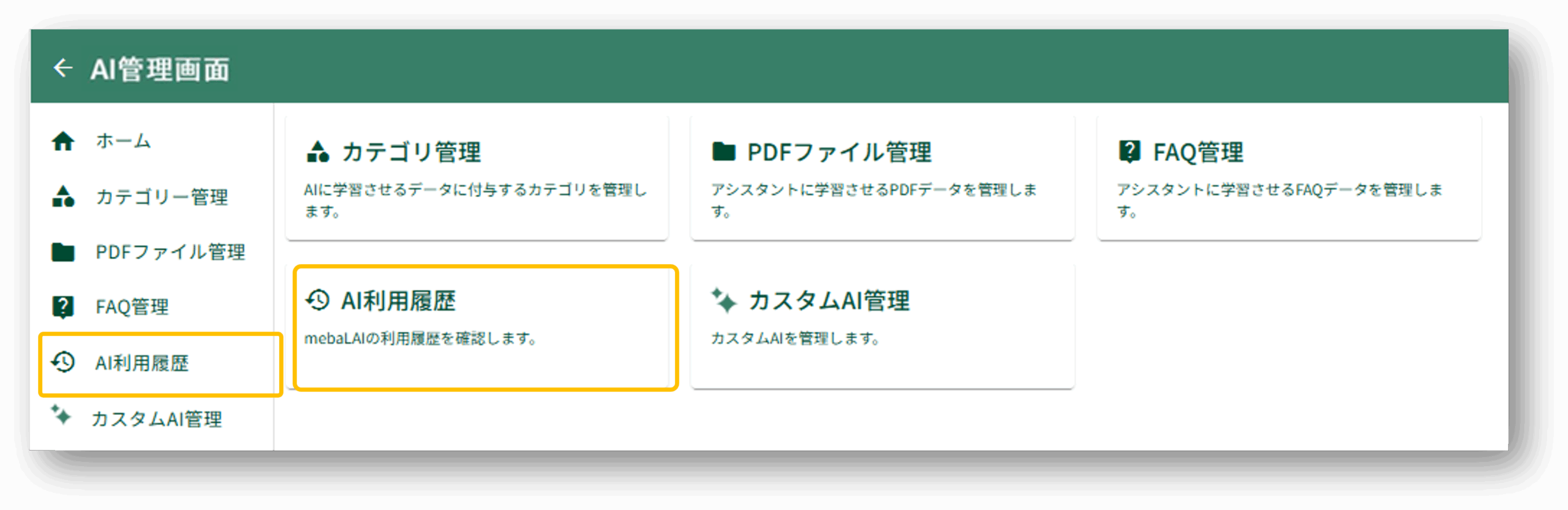
Task: Go back using the header arrow icon
Action: coord(63,68)
